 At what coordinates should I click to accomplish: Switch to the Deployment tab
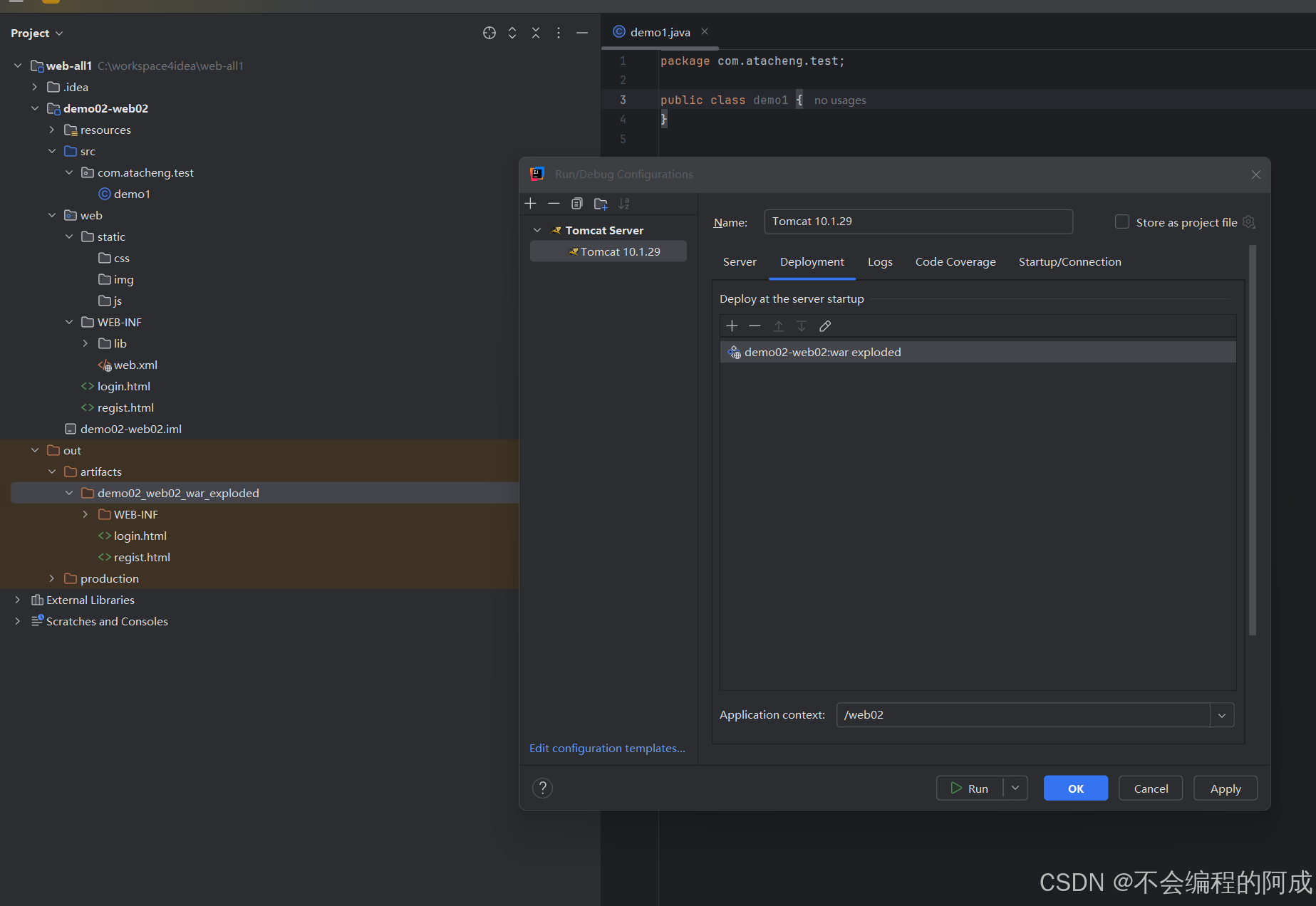[812, 262]
